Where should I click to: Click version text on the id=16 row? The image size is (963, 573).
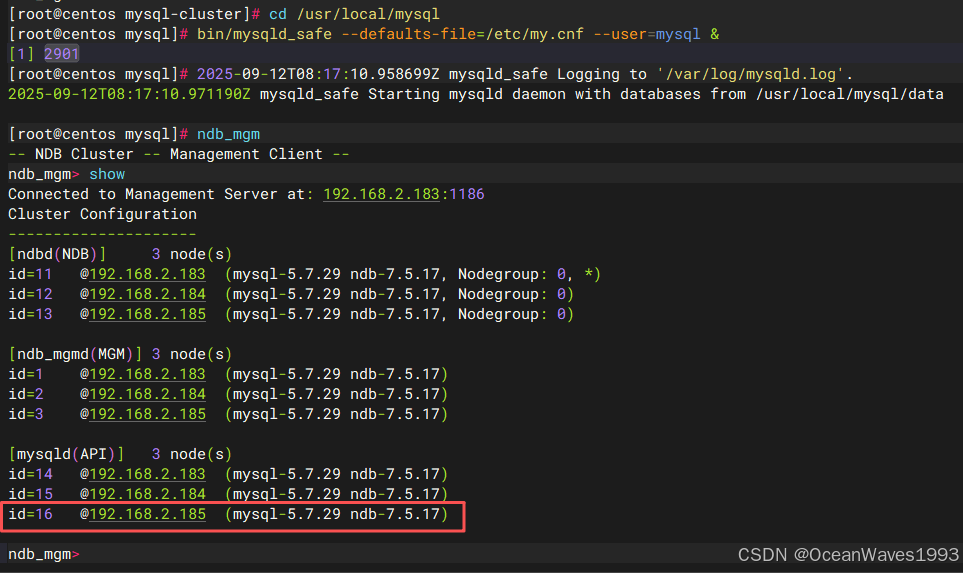(x=337, y=514)
